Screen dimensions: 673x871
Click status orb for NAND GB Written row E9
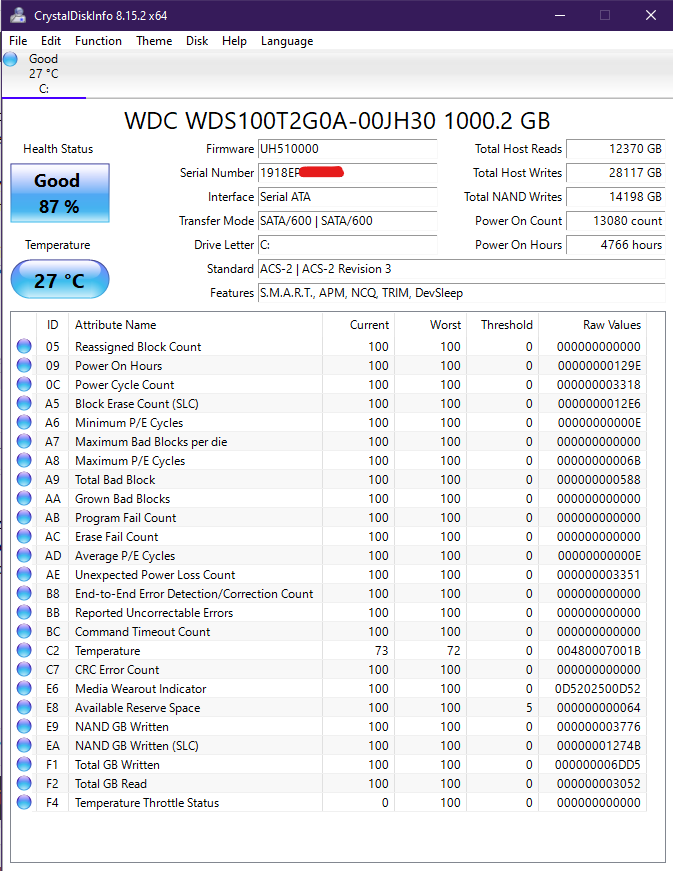pos(24,726)
